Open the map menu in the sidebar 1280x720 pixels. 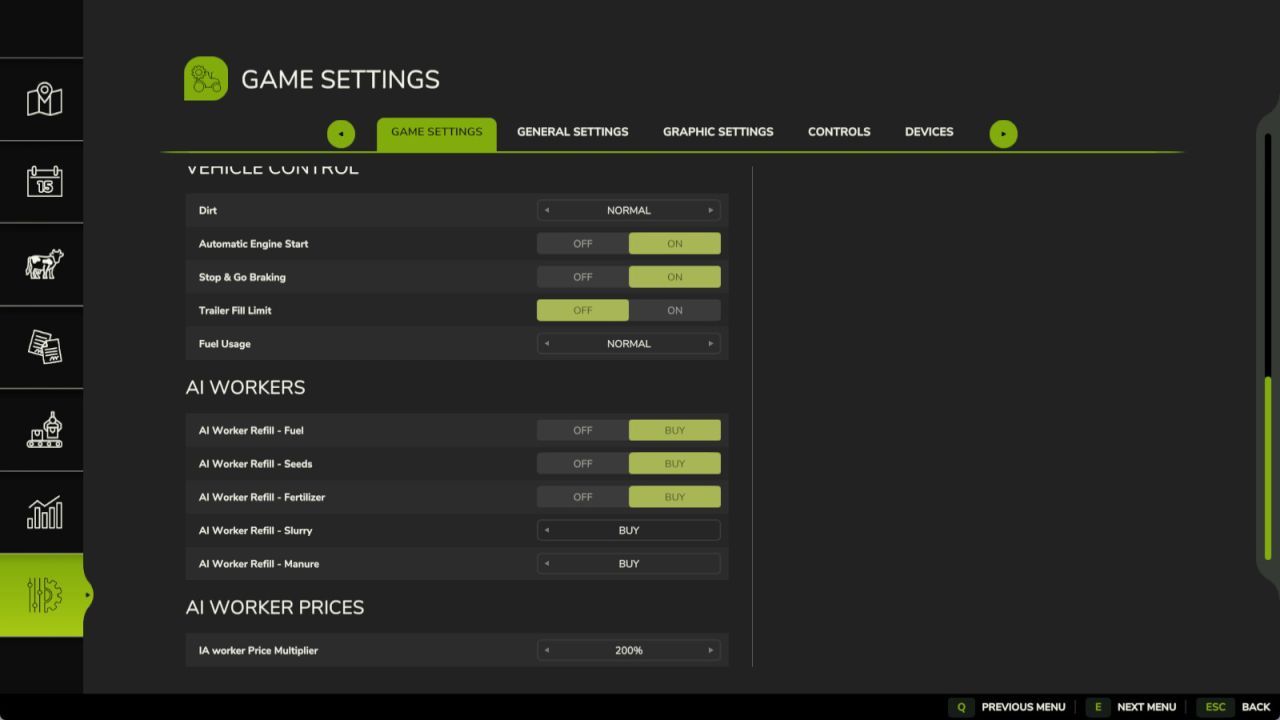[x=42, y=99]
